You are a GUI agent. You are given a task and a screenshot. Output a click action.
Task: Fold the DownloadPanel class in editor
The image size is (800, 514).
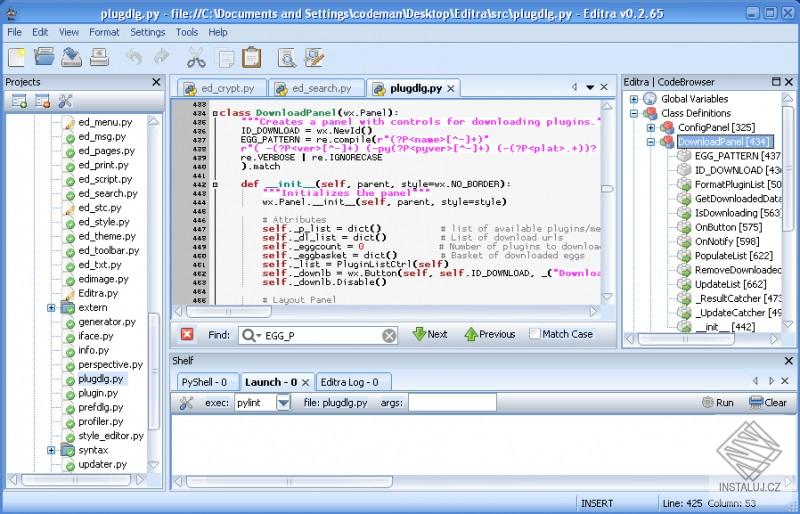pyautogui.click(x=215, y=113)
